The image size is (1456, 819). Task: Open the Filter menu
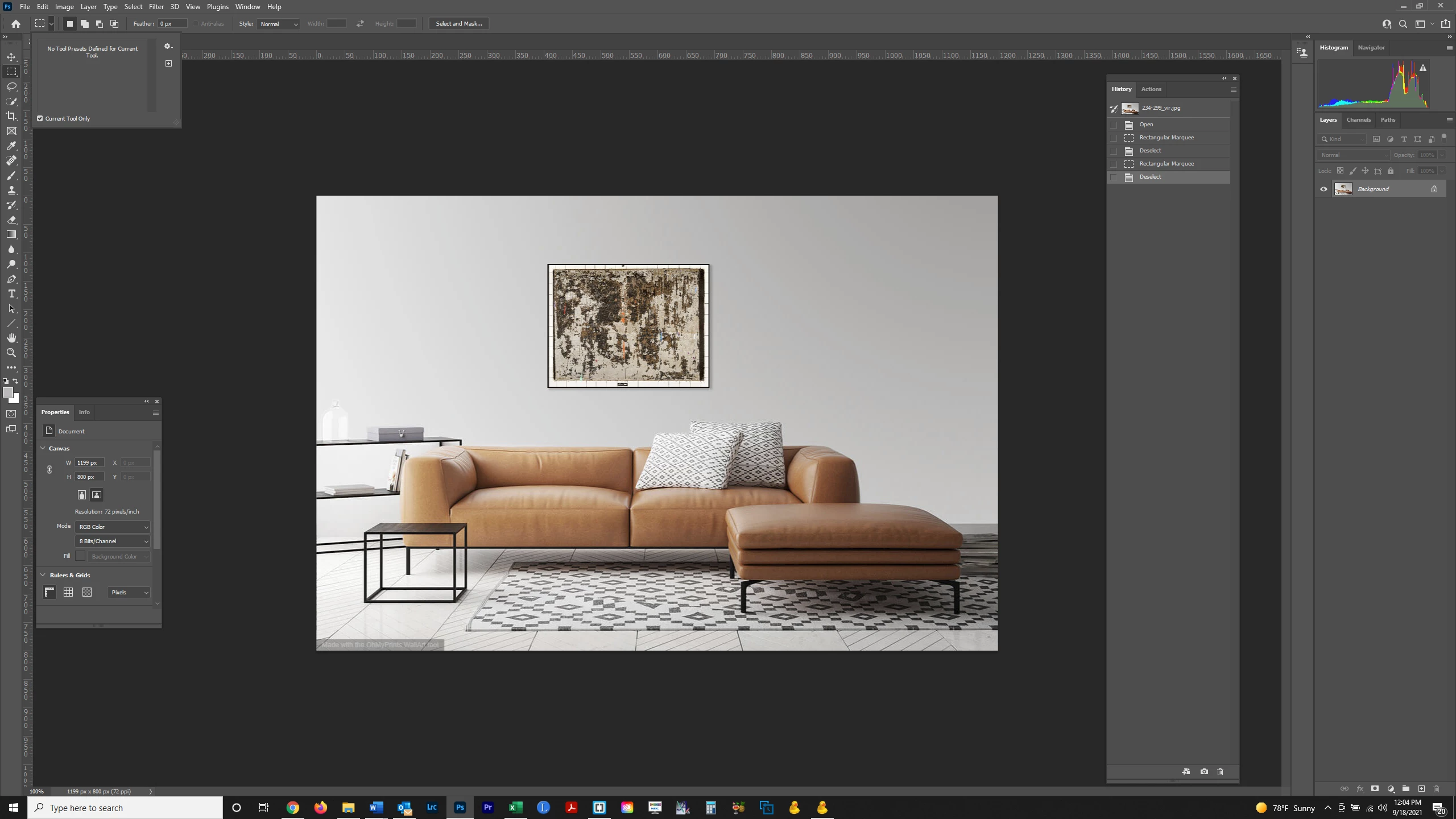(x=156, y=7)
